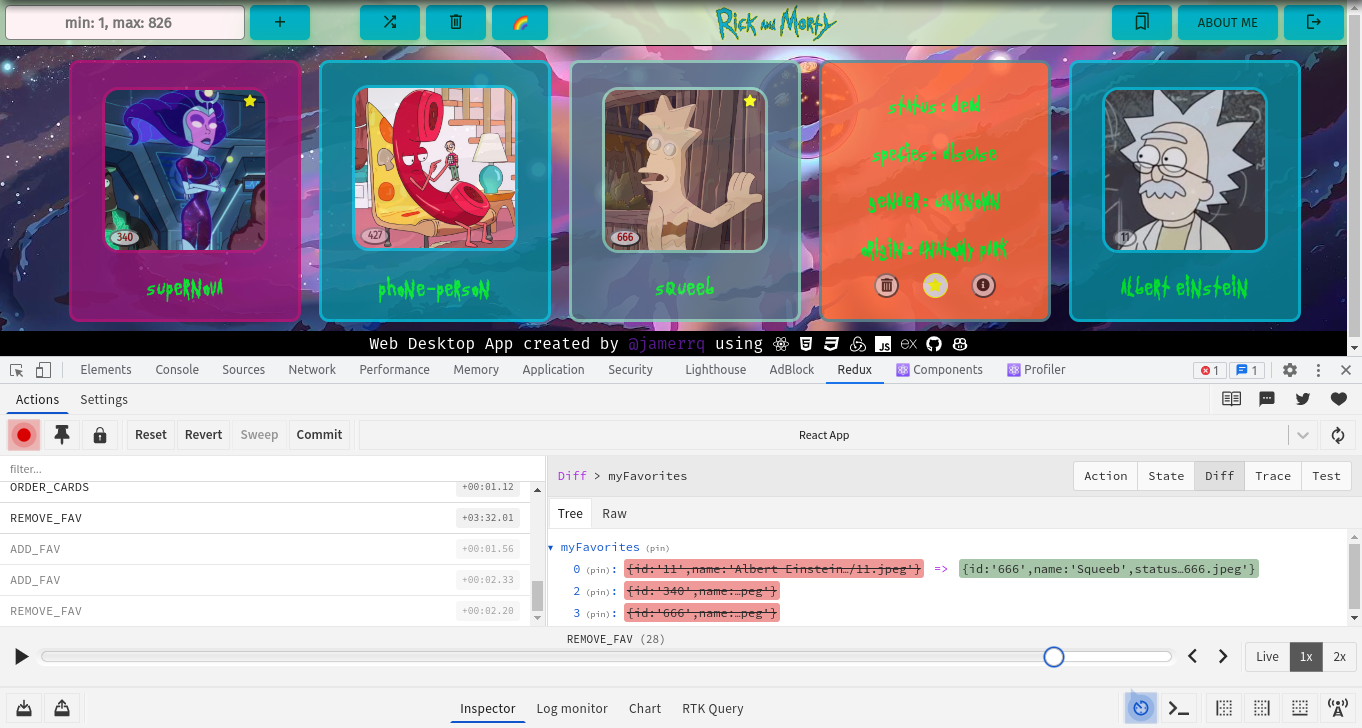1362x728 pixels.
Task: Click the action timeline slider handle
Action: coord(1053,657)
